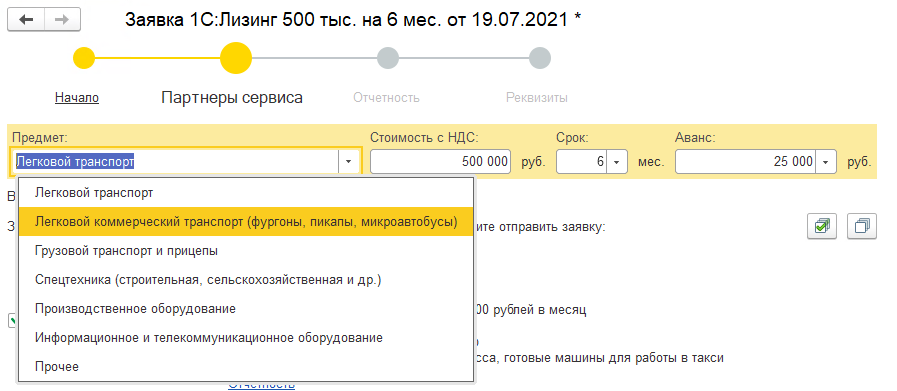Open the Отчетность step label
The height and width of the screenshot is (391, 897).
[386, 98]
